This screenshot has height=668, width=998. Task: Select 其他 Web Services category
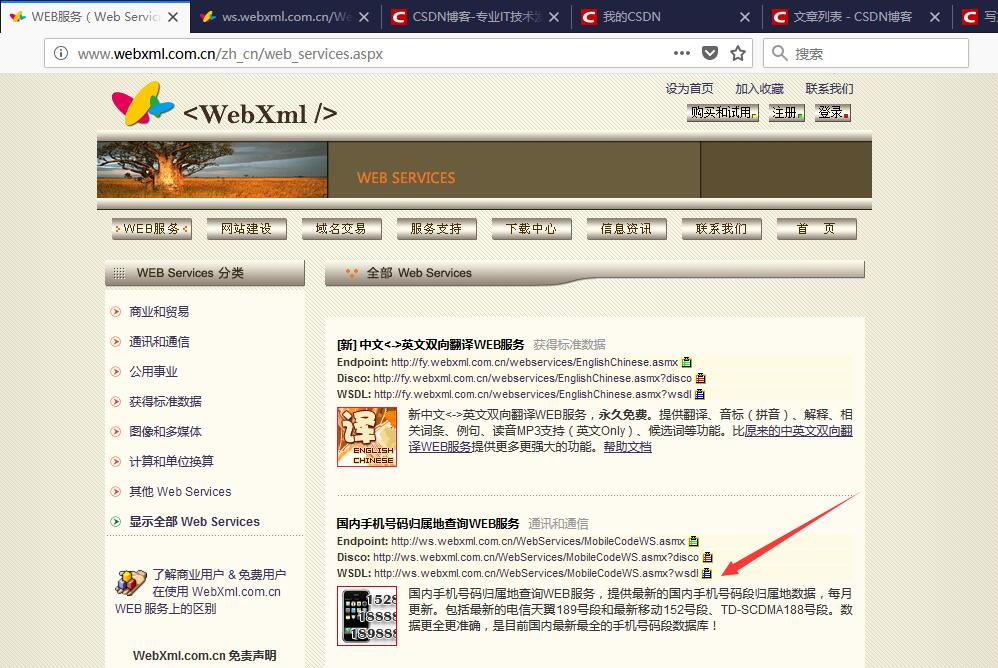[180, 492]
